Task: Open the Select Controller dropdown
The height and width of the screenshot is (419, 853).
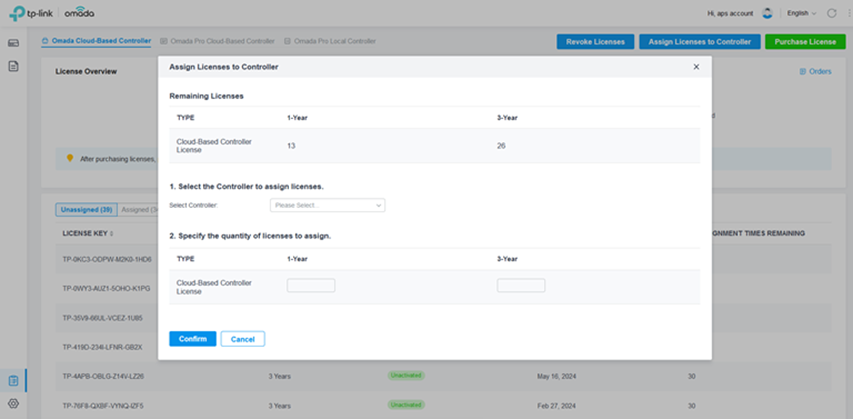Action: 327,205
